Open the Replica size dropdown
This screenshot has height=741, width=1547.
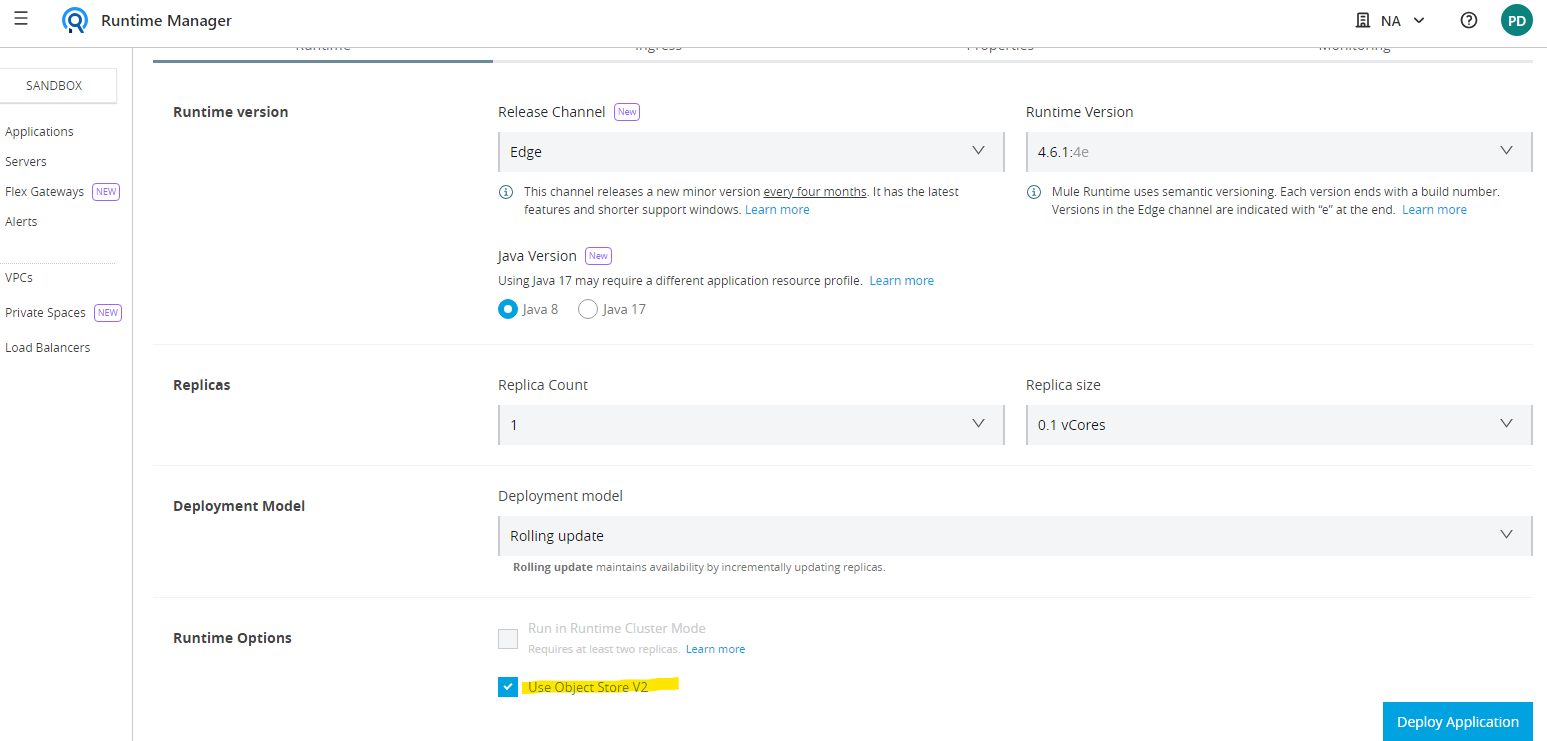tap(1278, 425)
